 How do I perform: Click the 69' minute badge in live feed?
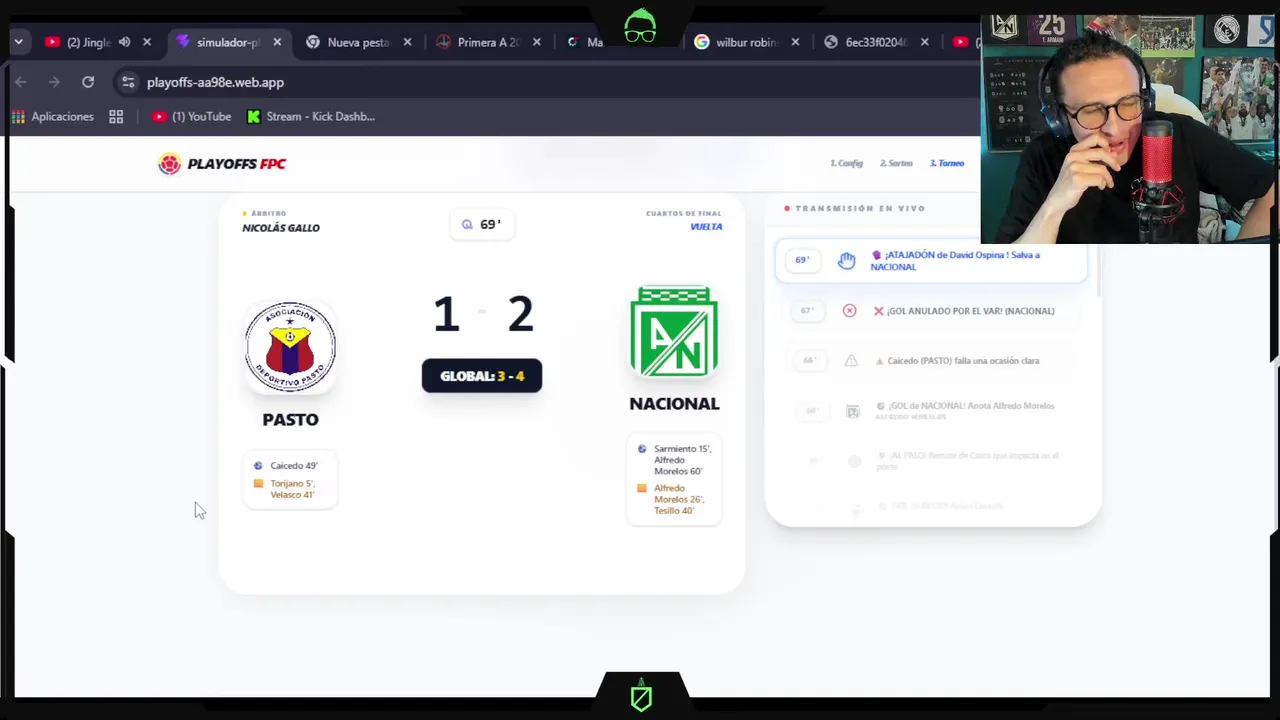coord(802,260)
